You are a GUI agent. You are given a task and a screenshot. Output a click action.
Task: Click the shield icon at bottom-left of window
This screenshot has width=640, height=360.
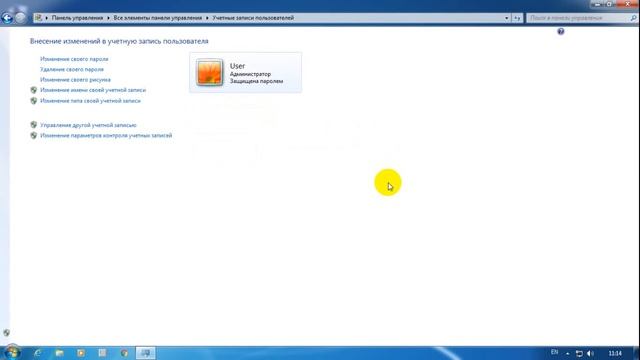click(6, 333)
